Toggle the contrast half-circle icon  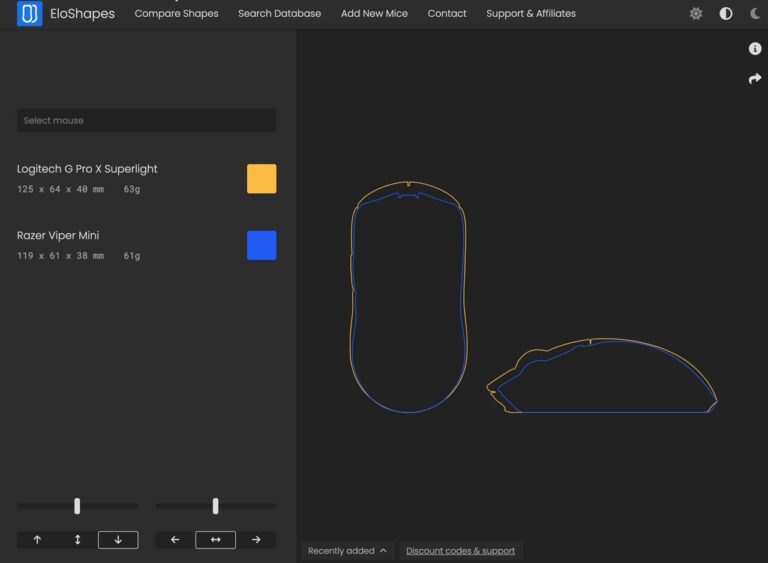click(x=726, y=14)
